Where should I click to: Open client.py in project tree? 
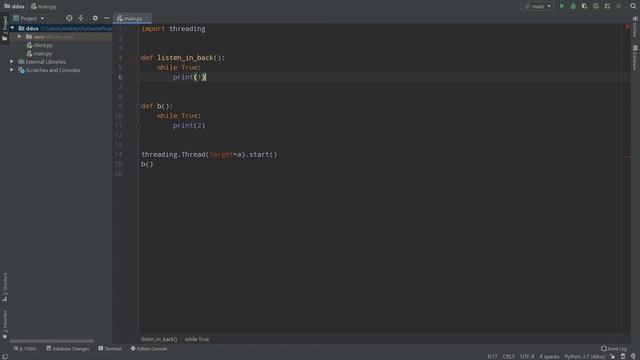(40, 45)
